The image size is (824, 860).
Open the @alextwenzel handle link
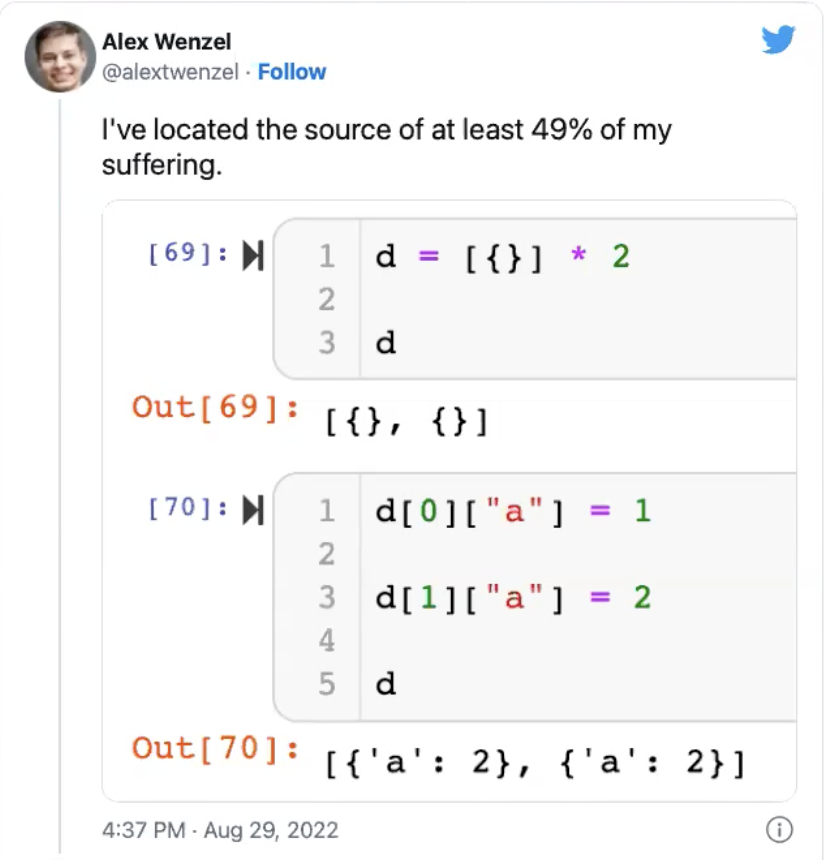171,72
